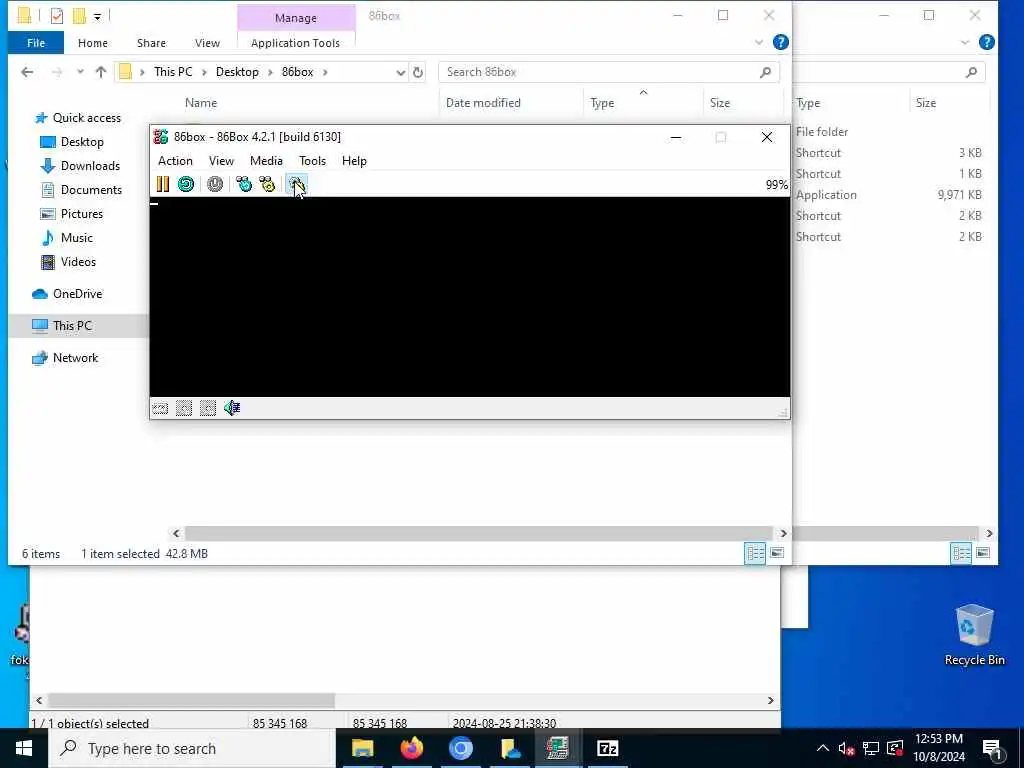The image size is (1024, 768).
Task: Switch to the Share ribbon tab
Action: coord(151,43)
